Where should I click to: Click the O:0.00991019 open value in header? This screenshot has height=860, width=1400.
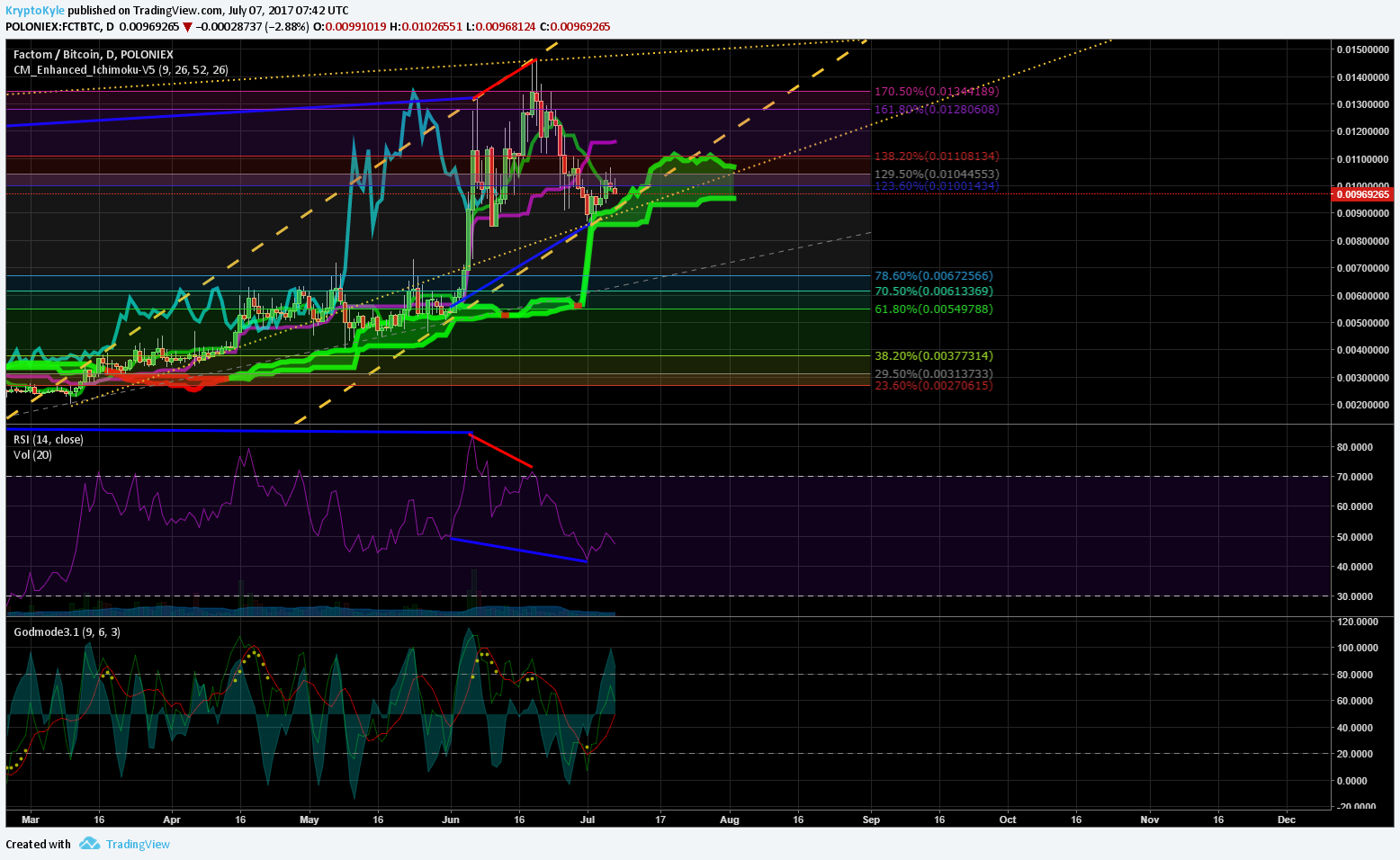click(349, 27)
